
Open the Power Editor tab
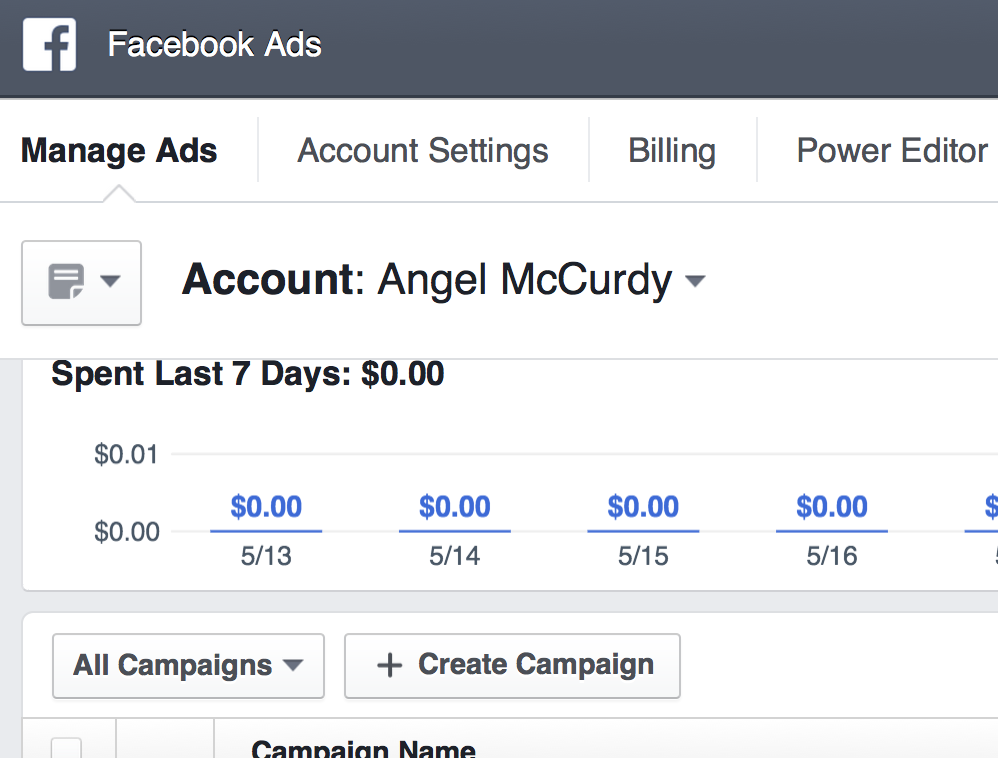[x=892, y=151]
